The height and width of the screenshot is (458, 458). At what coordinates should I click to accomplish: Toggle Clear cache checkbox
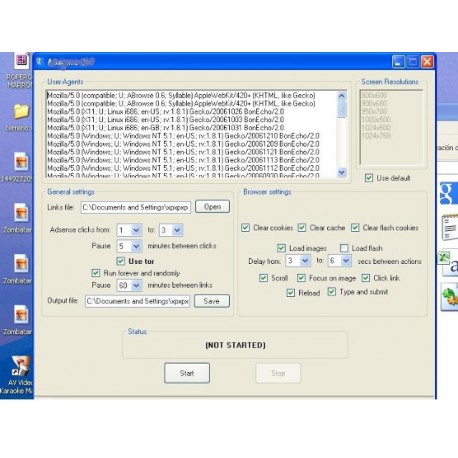pyautogui.click(x=302, y=228)
